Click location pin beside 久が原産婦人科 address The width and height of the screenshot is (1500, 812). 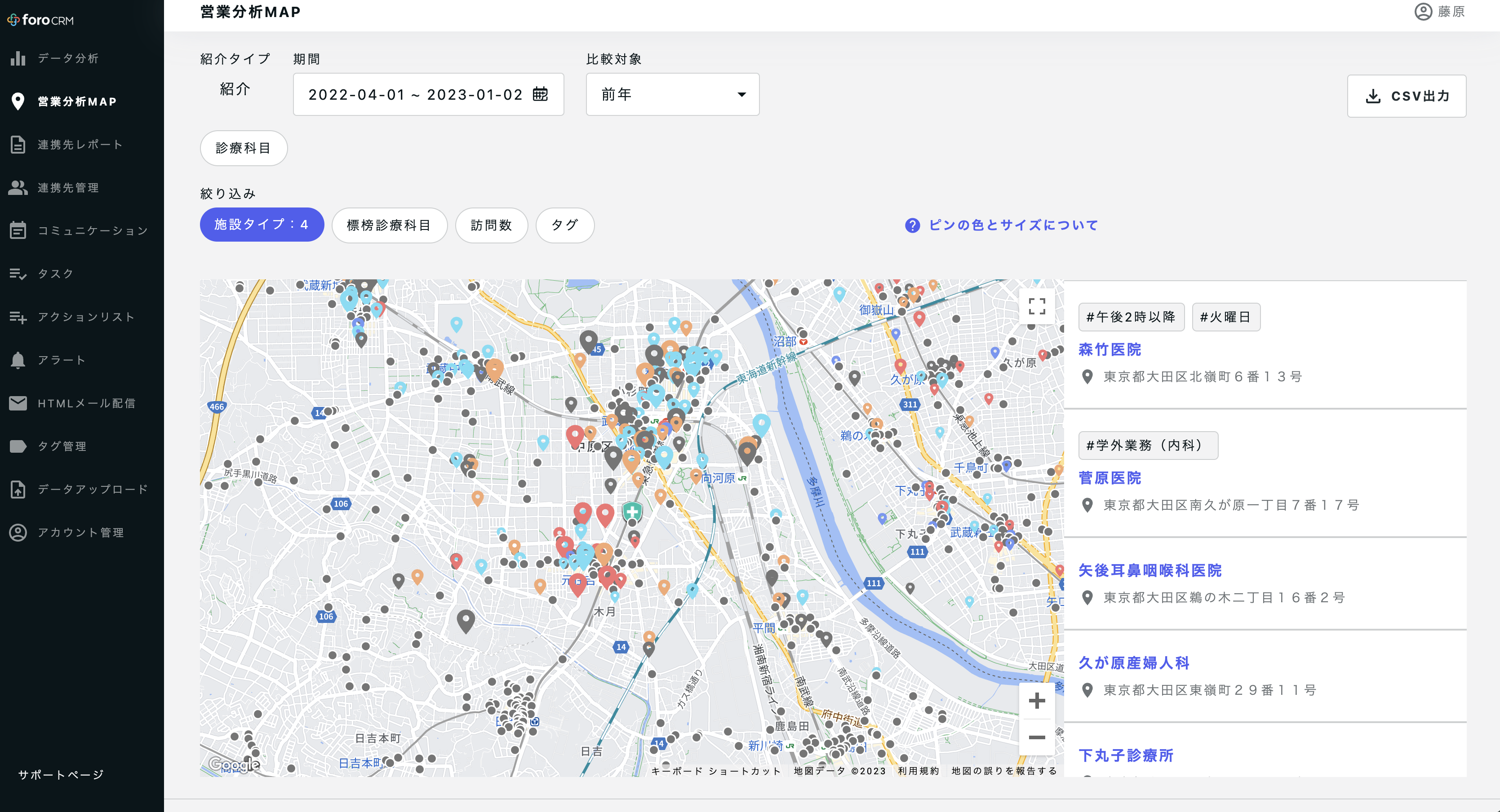pyautogui.click(x=1087, y=690)
